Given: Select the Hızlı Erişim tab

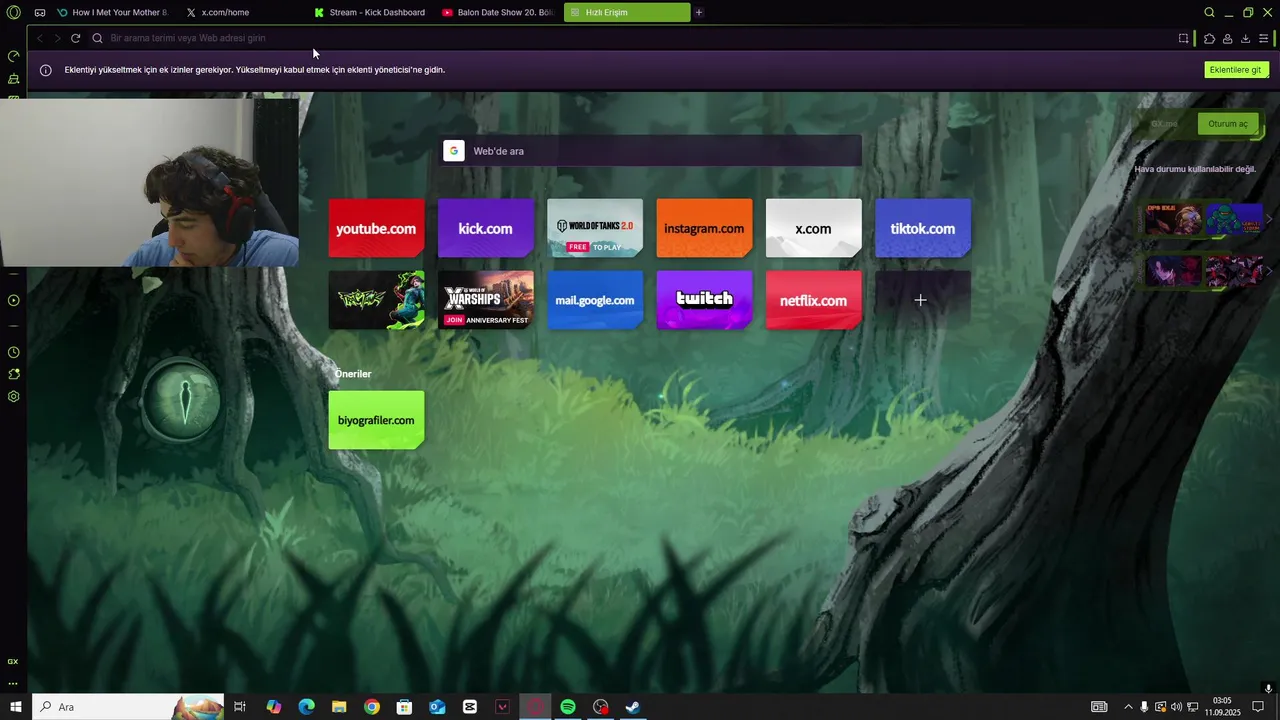Looking at the screenshot, I should [x=627, y=12].
